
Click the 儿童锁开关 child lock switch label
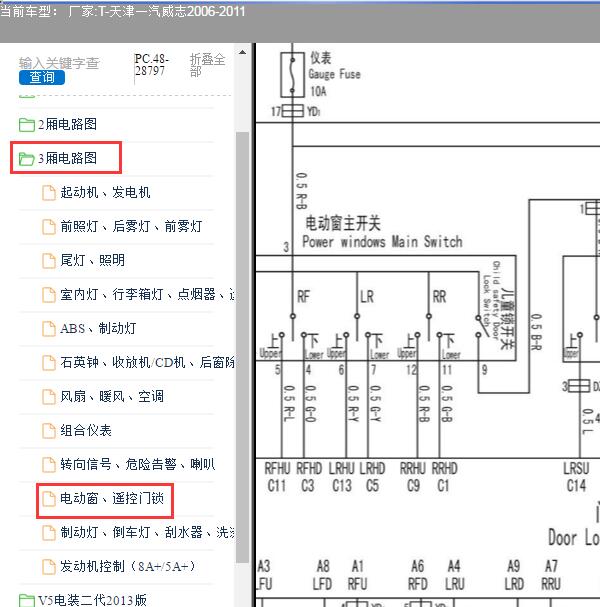pyautogui.click(x=507, y=317)
